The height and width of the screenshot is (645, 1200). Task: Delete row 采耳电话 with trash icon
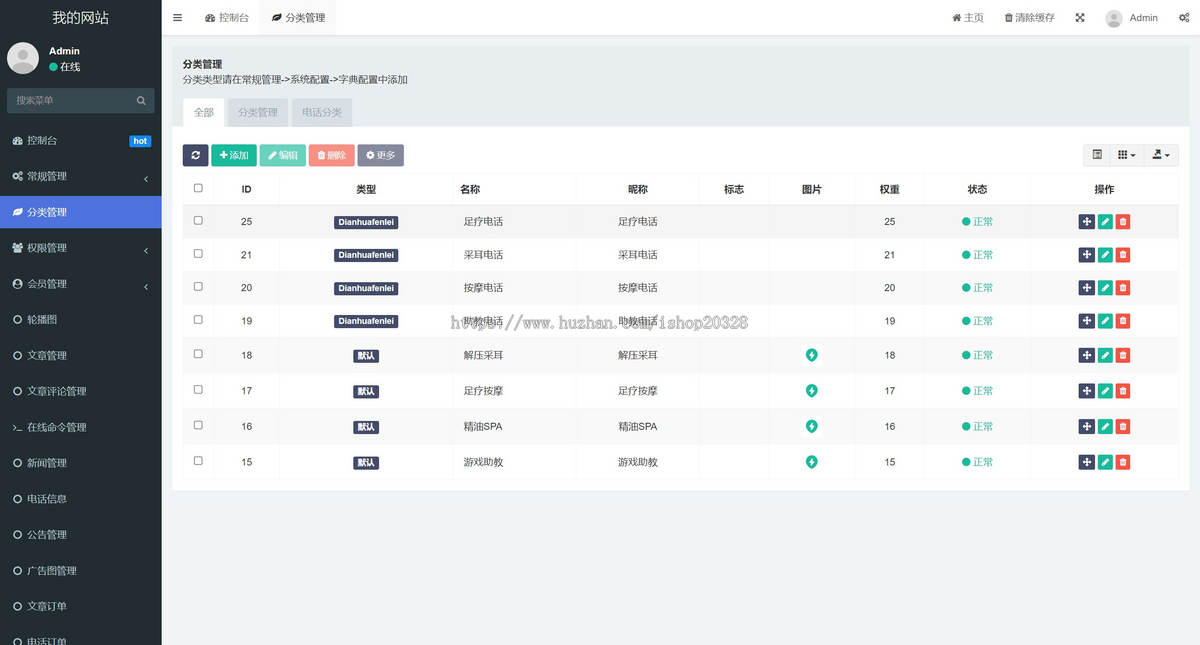[1123, 255]
